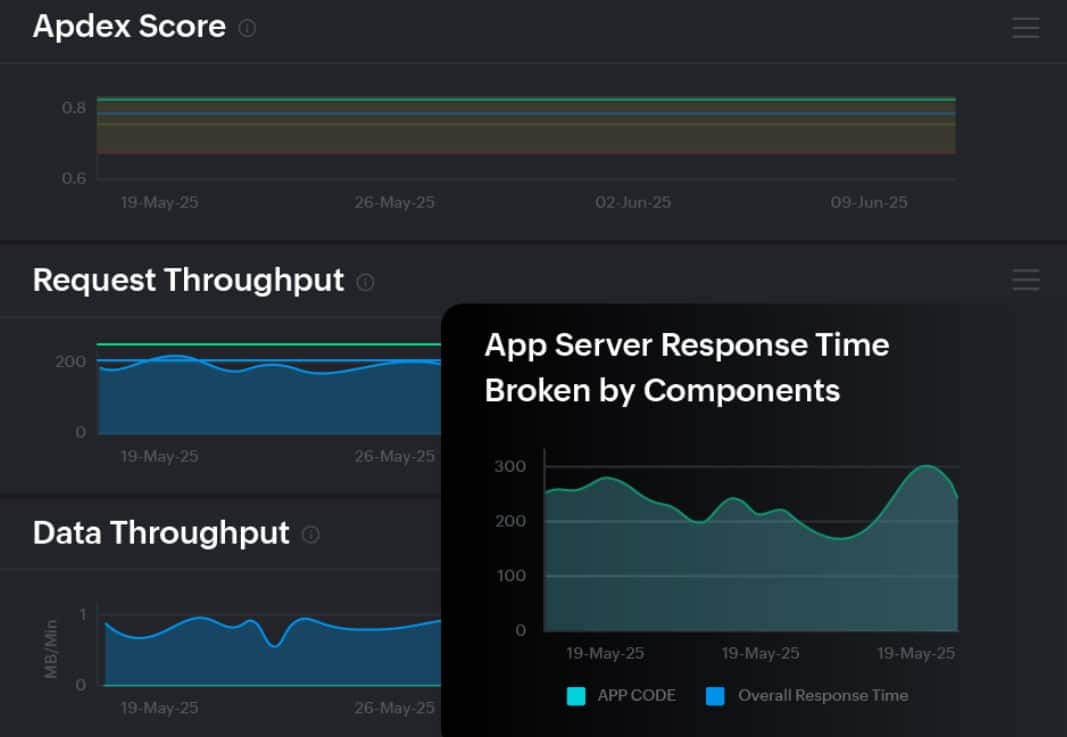Click 02-Jun-25 label on Apdex chart
Viewport: 1067px width, 737px height.
(x=633, y=202)
